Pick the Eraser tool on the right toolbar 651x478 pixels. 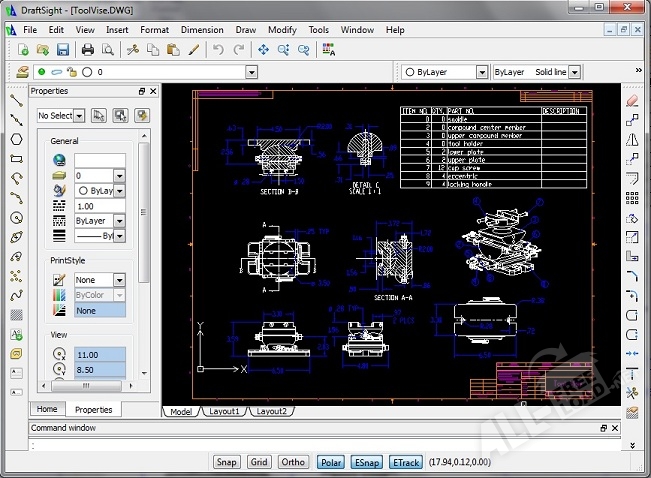point(632,100)
